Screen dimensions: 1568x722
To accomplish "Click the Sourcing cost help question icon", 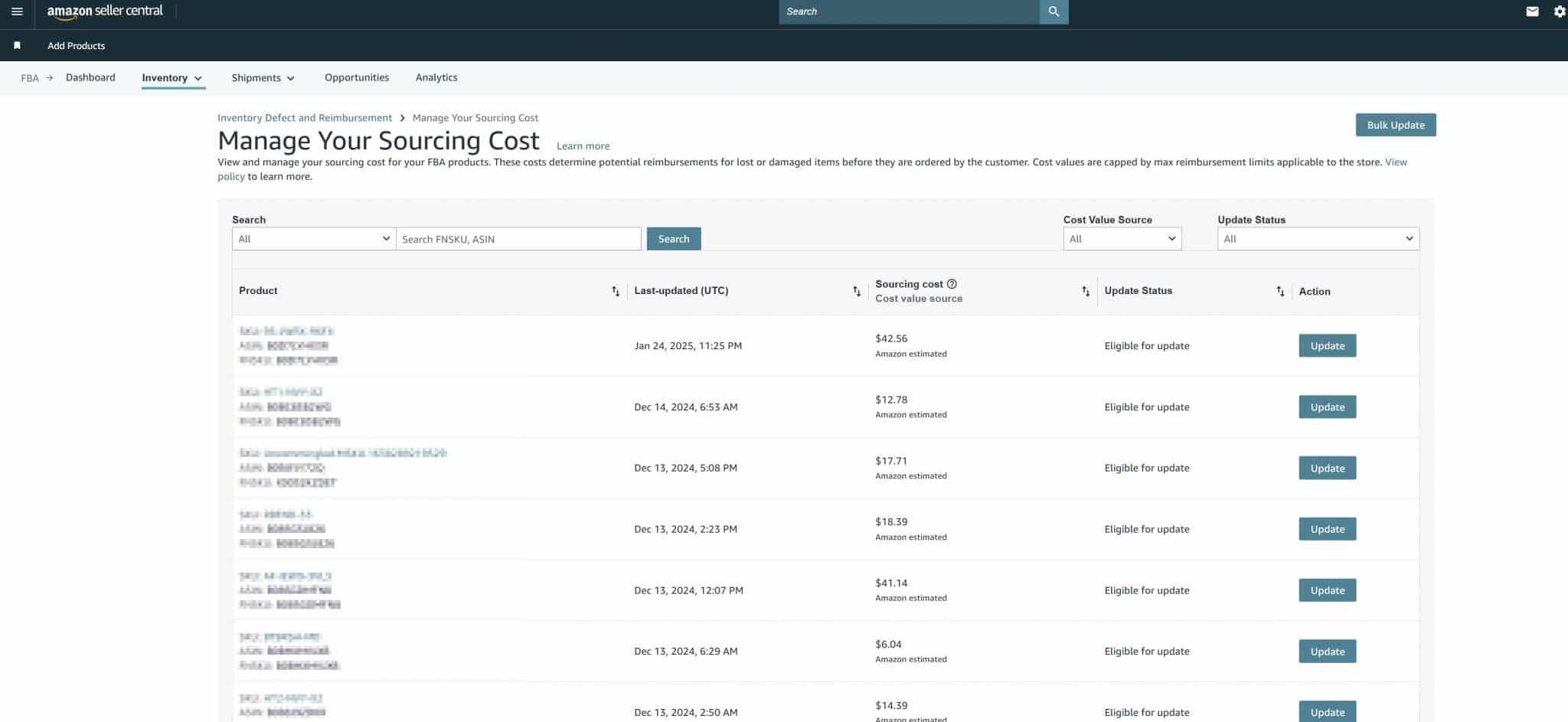I will coord(952,284).
